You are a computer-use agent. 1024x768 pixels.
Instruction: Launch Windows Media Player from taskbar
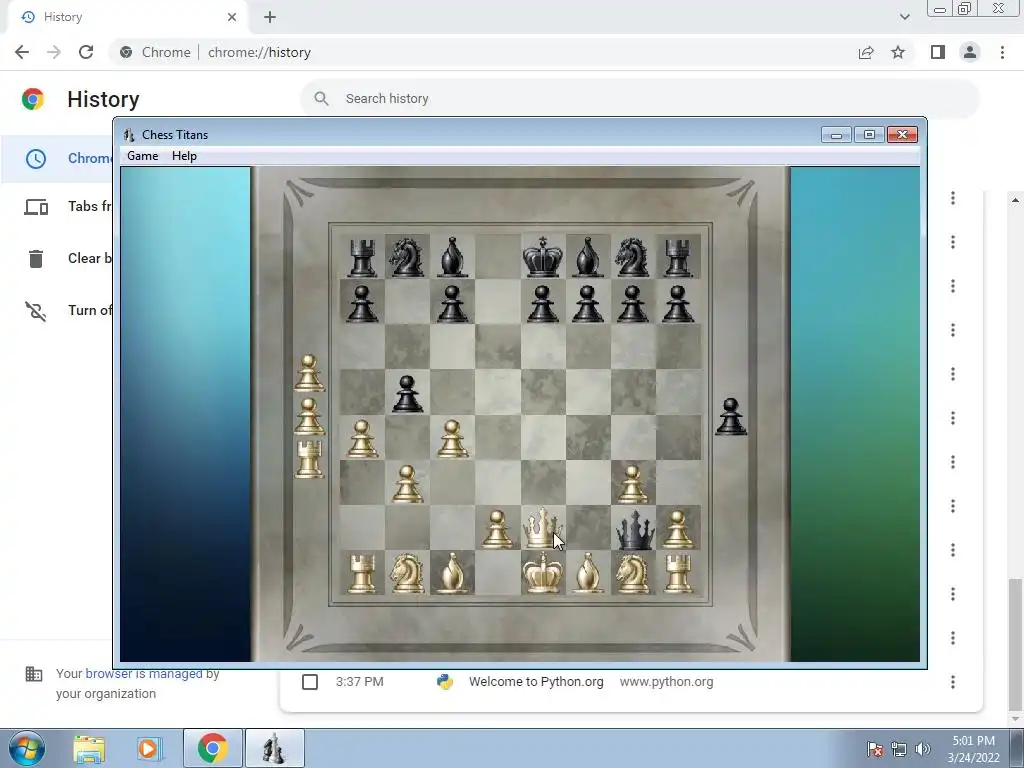coord(149,748)
